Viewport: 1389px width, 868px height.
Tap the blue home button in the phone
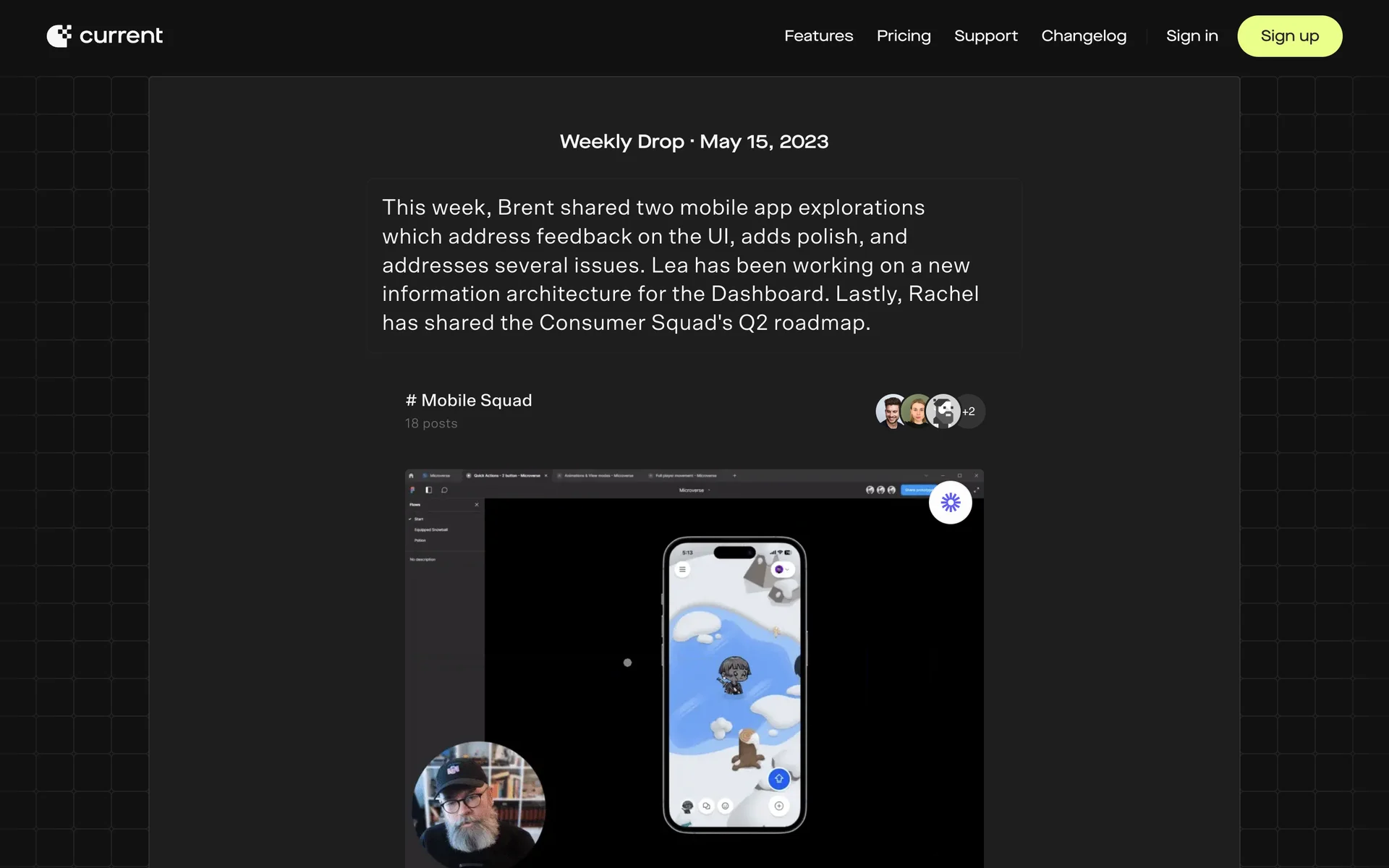click(778, 779)
